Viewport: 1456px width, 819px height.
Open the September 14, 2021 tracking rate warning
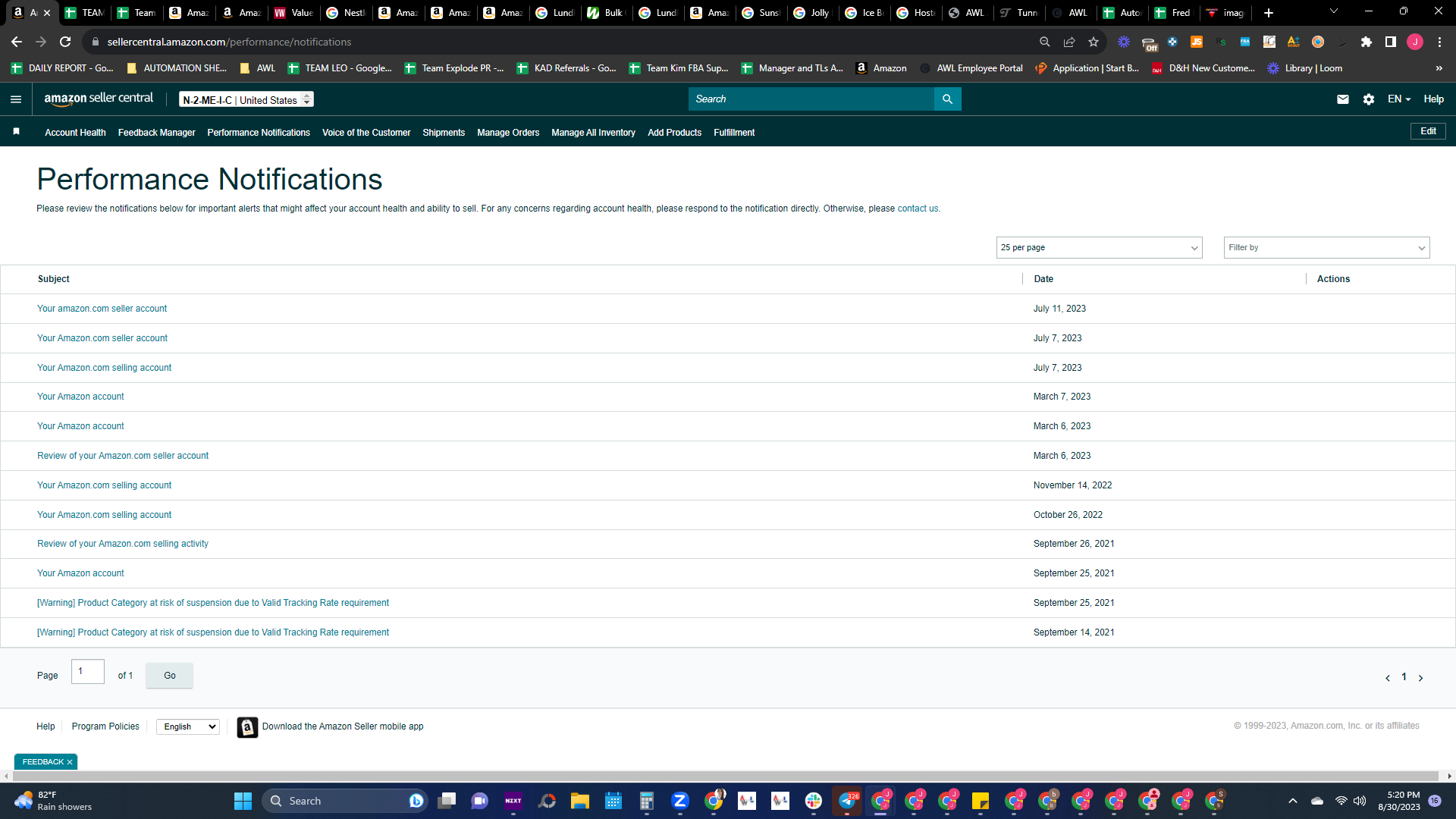coord(213,632)
